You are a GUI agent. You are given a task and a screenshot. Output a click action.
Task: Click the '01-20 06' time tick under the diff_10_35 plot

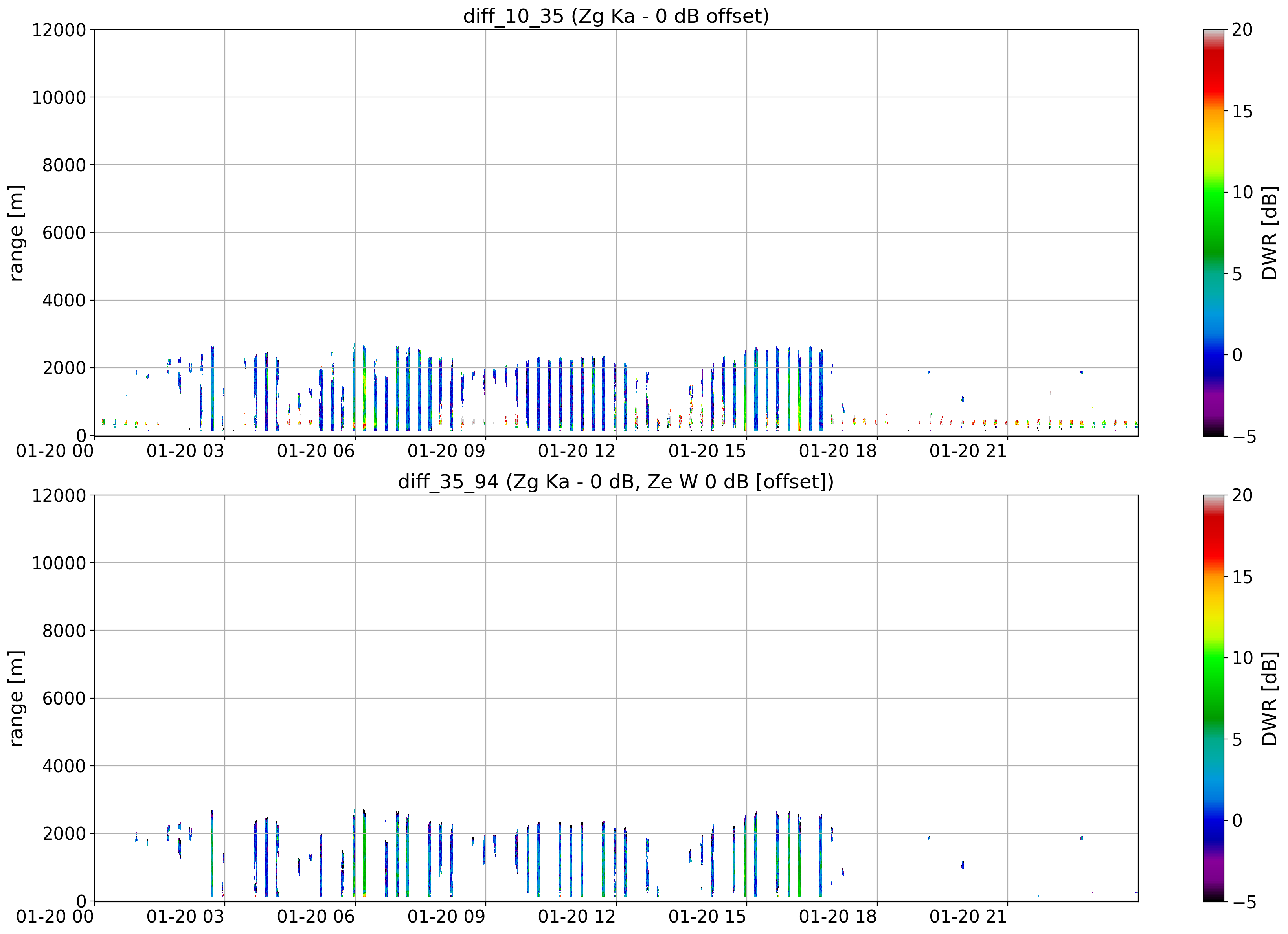click(316, 451)
